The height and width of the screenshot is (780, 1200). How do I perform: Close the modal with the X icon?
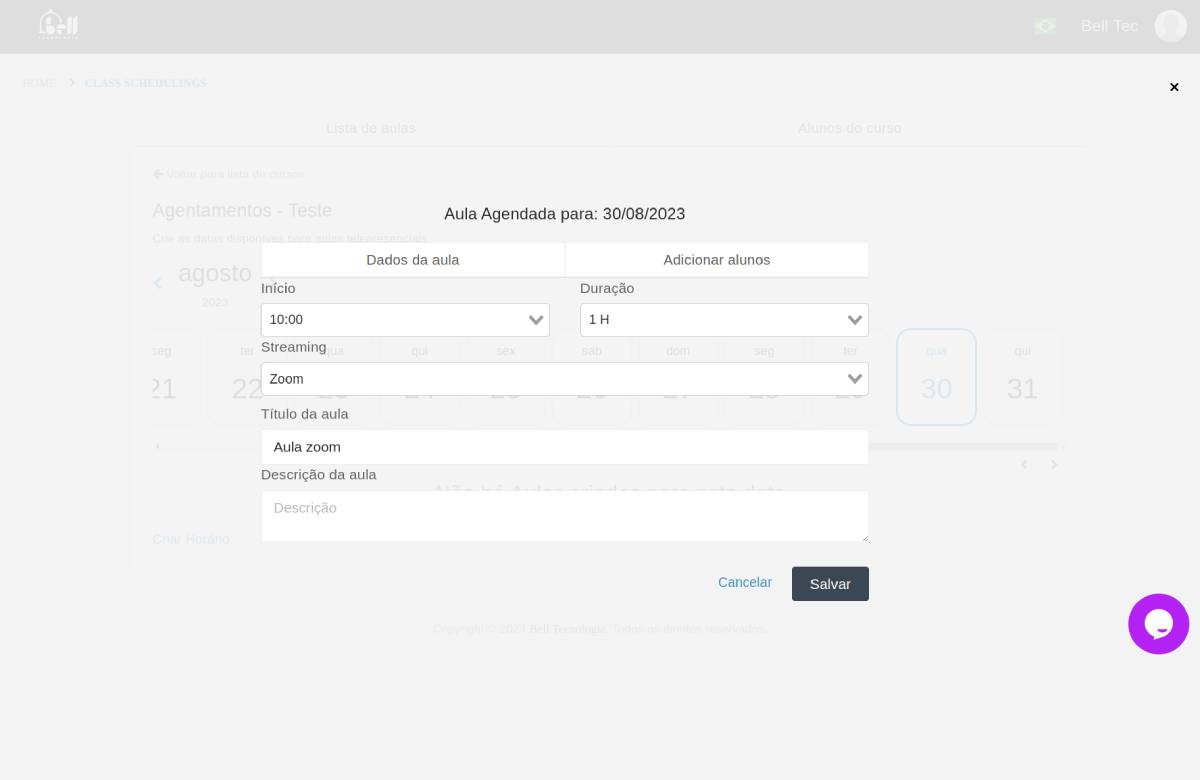point(1174,87)
